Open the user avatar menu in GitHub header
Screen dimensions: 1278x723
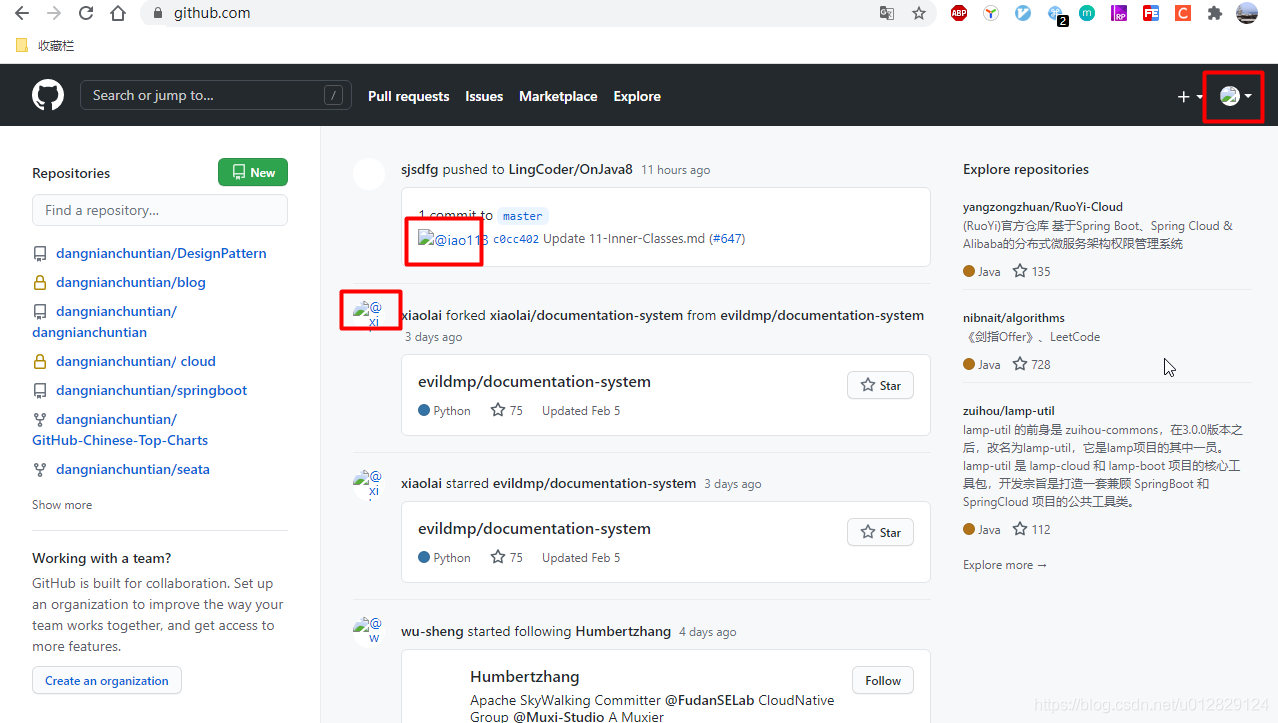point(1236,96)
